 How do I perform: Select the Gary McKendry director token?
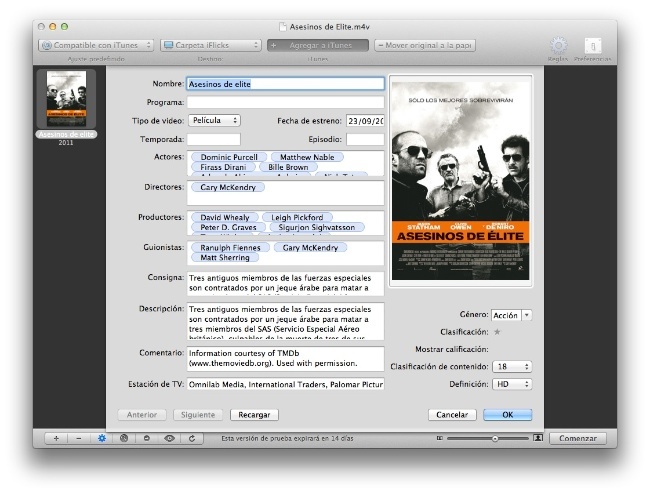(x=228, y=187)
